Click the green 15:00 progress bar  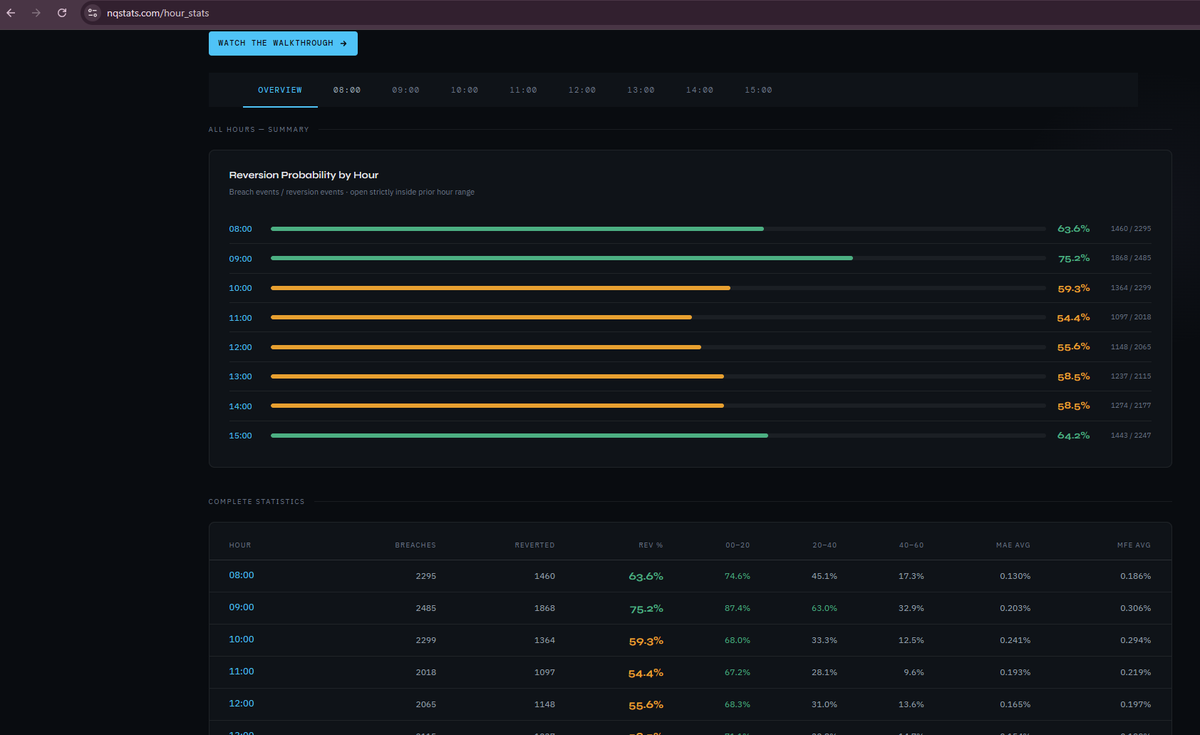[519, 435]
